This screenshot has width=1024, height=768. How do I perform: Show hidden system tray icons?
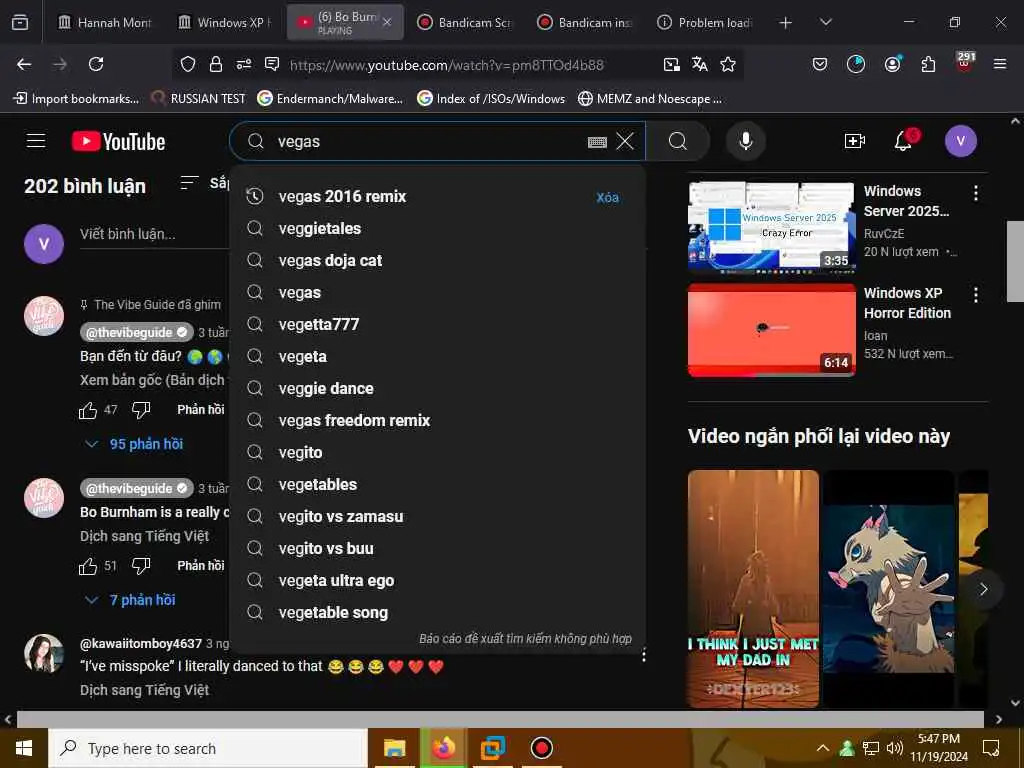823,748
